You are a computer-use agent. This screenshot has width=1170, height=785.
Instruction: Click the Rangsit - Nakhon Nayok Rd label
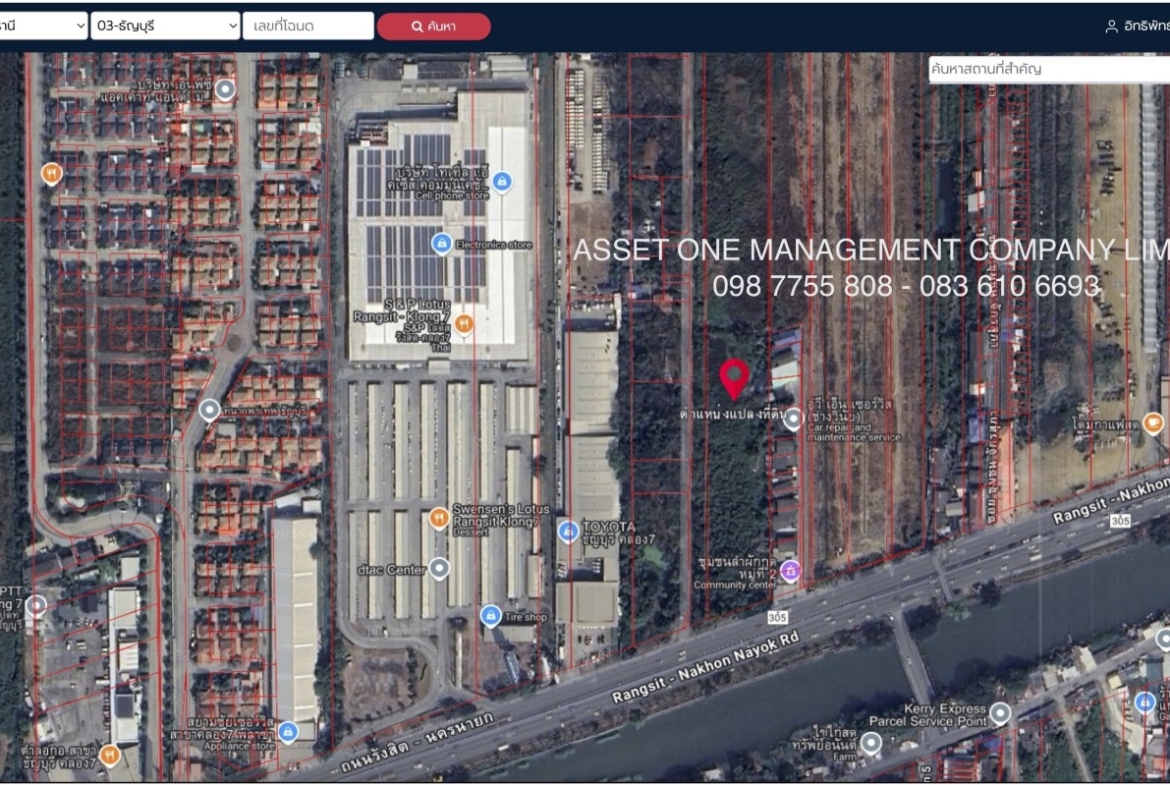pyautogui.click(x=706, y=668)
